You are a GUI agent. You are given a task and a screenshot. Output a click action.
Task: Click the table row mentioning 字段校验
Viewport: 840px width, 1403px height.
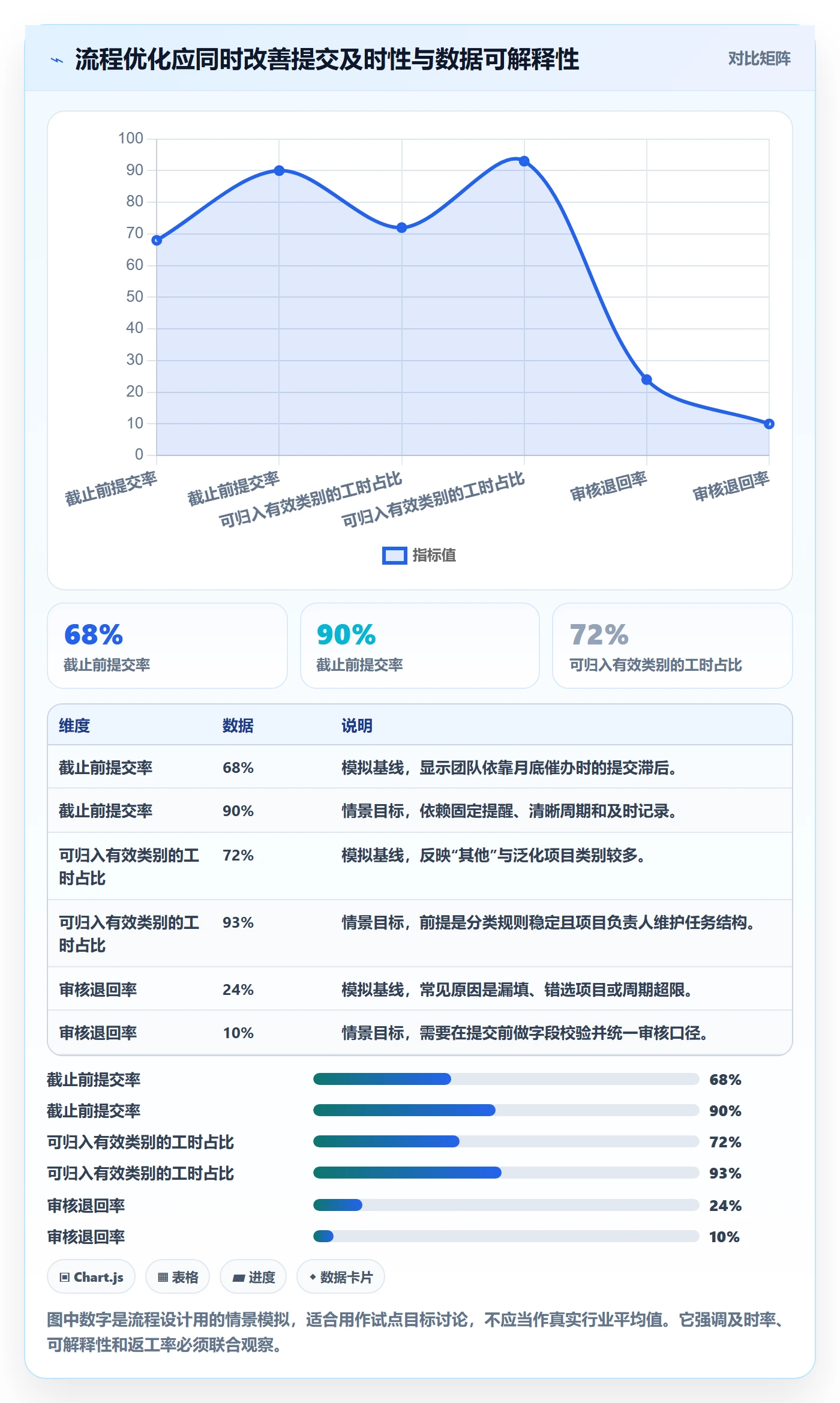click(420, 1033)
